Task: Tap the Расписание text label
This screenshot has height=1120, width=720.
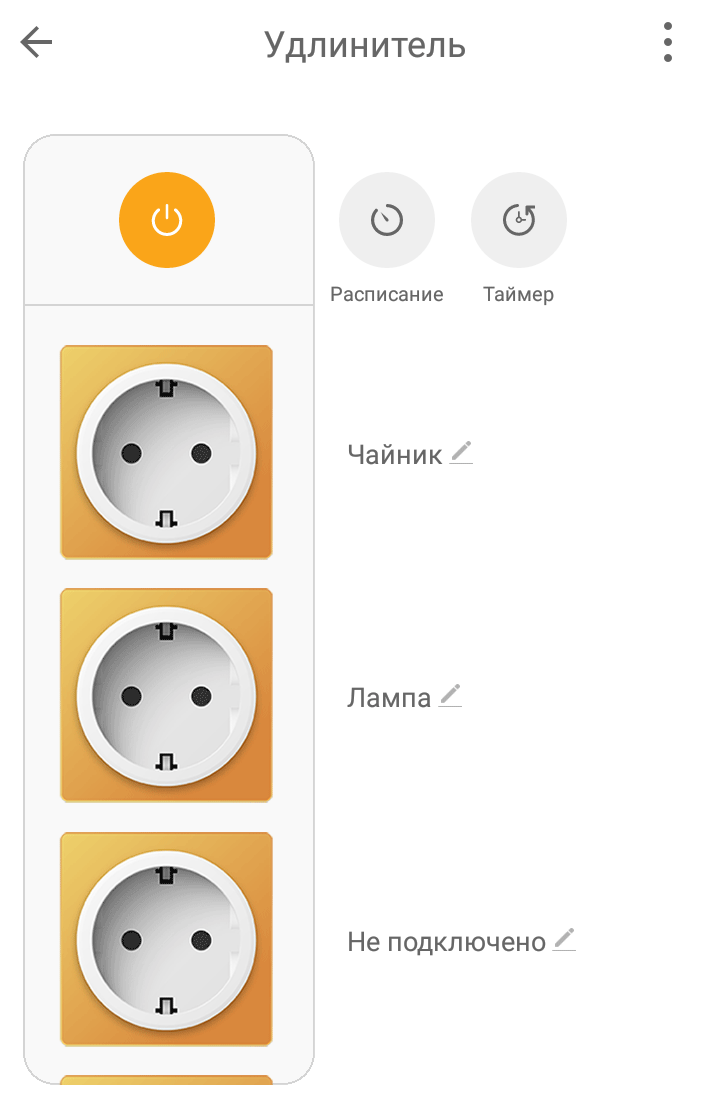Action: 387,295
